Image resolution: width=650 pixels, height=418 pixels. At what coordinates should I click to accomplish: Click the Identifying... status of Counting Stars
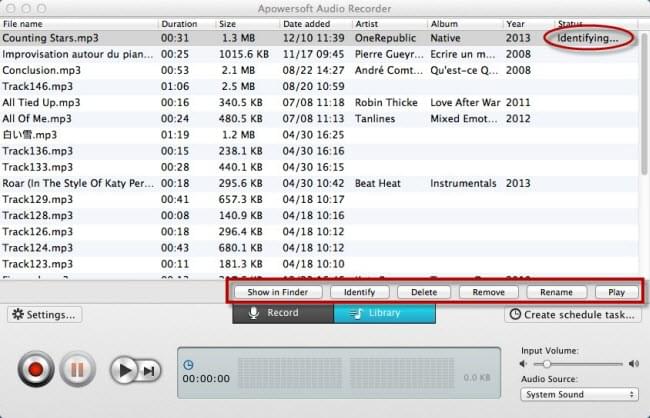click(x=588, y=38)
